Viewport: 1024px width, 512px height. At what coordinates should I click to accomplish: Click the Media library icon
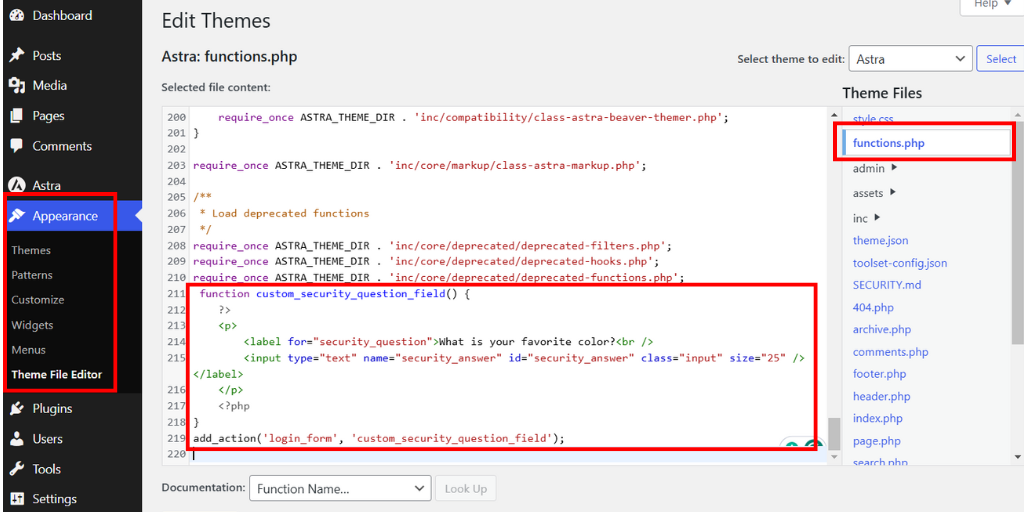(17, 86)
